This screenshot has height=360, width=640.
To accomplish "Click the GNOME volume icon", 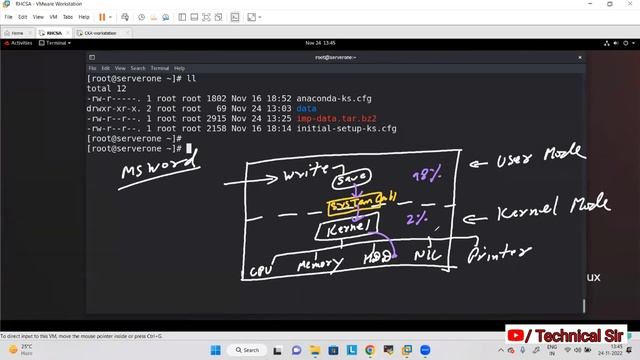I will click(x=616, y=43).
